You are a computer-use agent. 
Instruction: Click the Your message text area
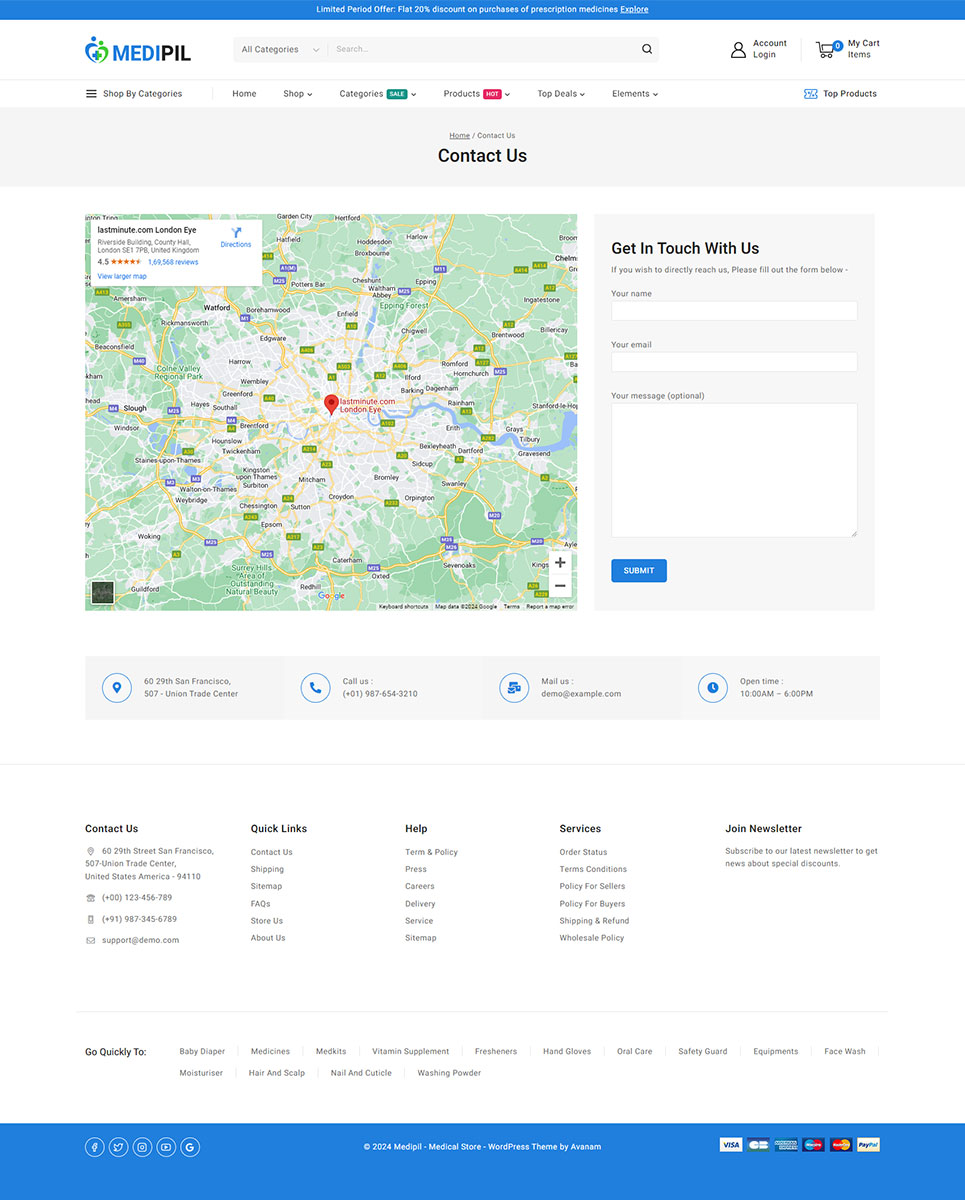(x=734, y=470)
